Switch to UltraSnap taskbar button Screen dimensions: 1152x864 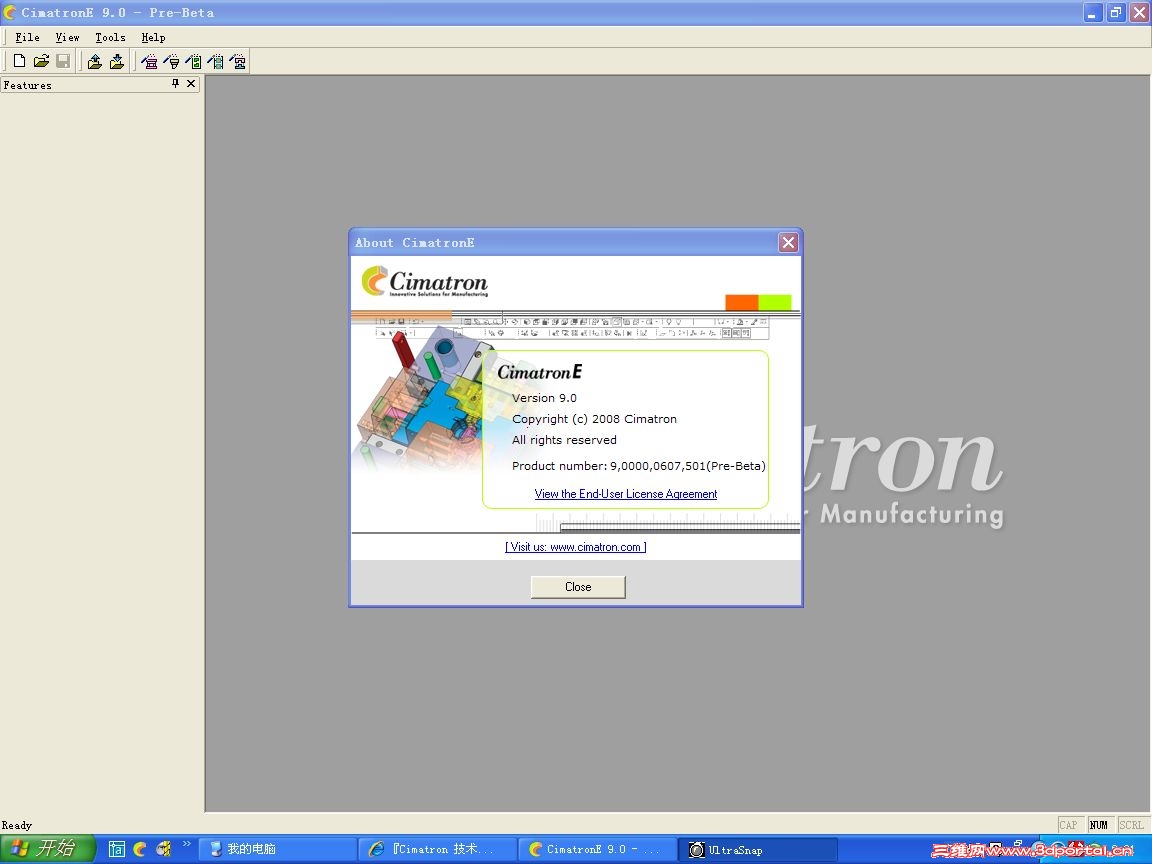point(757,849)
